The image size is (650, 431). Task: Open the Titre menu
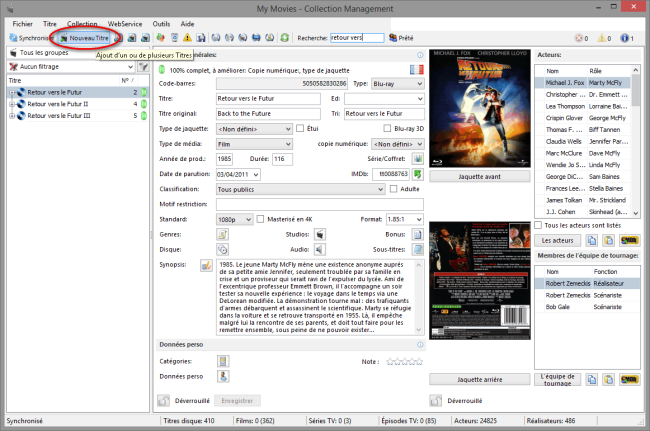(x=50, y=24)
